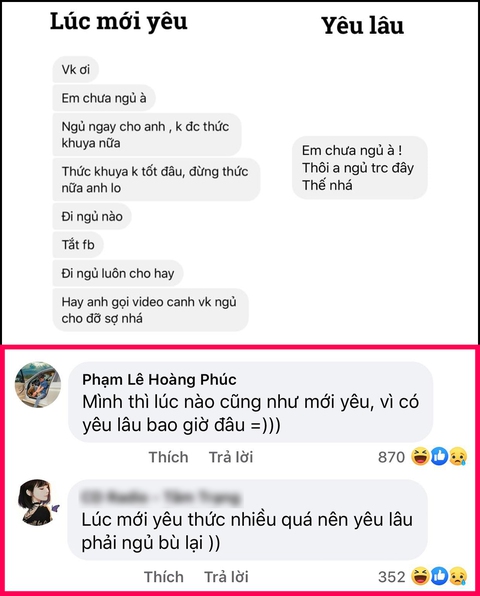The image size is (480, 596).
Task: Click the 'Đi ngủ luôn cho hay' message
Action: click(118, 273)
